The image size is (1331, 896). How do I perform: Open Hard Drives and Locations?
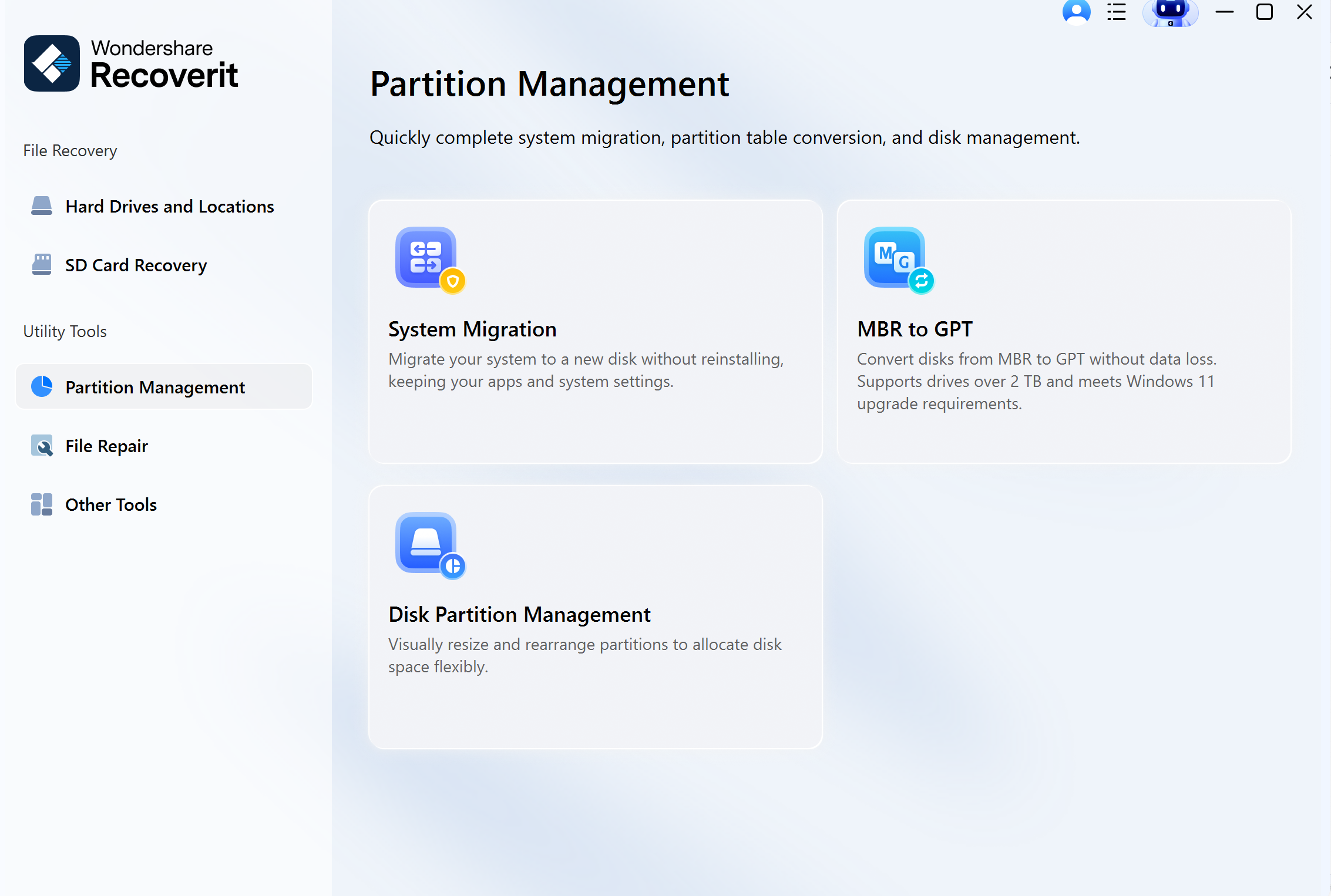pos(164,207)
